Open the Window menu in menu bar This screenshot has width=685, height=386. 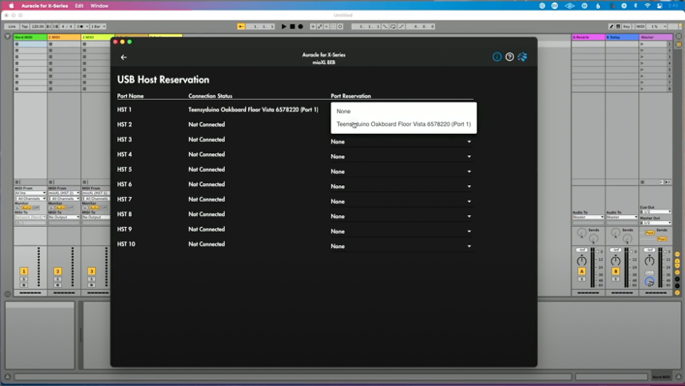pyautogui.click(x=99, y=6)
